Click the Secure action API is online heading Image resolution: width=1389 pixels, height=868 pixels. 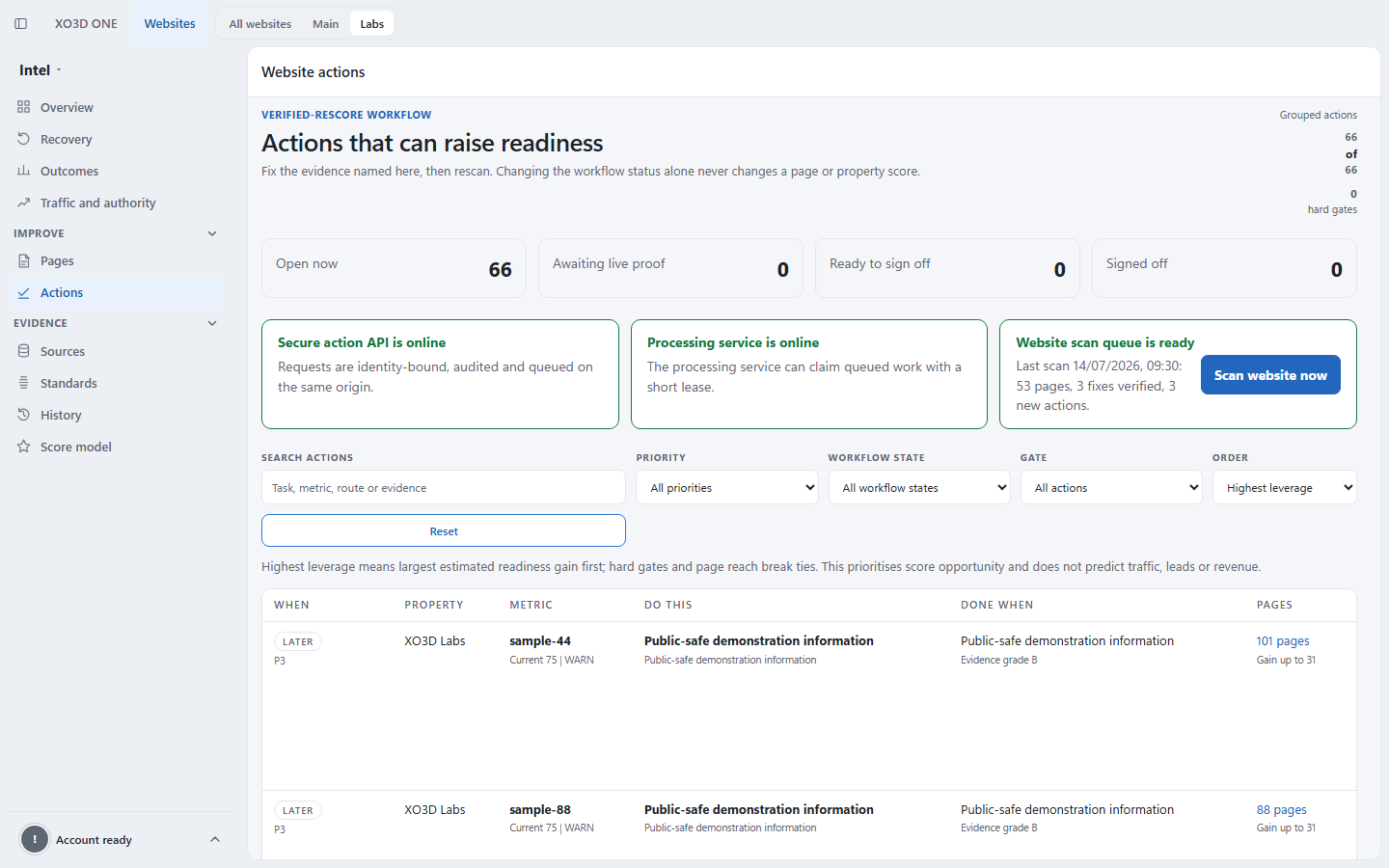[x=362, y=342]
